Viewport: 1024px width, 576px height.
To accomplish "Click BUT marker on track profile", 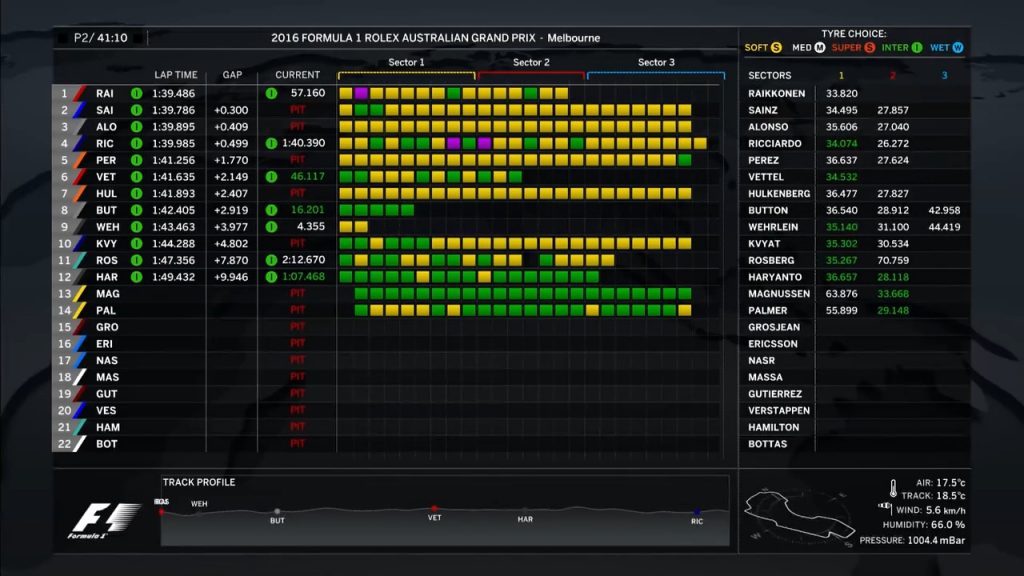I will pos(278,511).
